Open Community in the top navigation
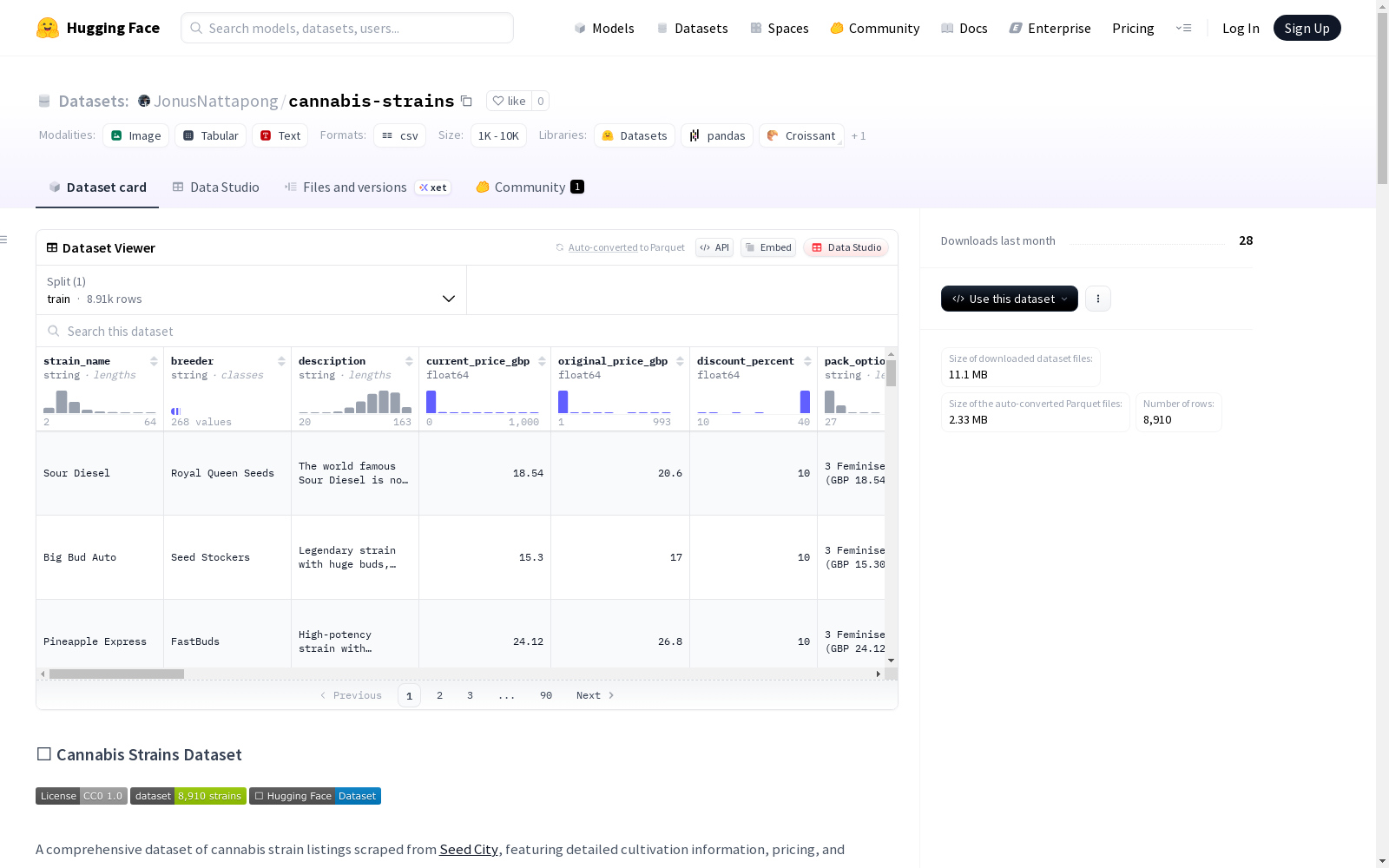The image size is (1389, 868). [x=875, y=28]
